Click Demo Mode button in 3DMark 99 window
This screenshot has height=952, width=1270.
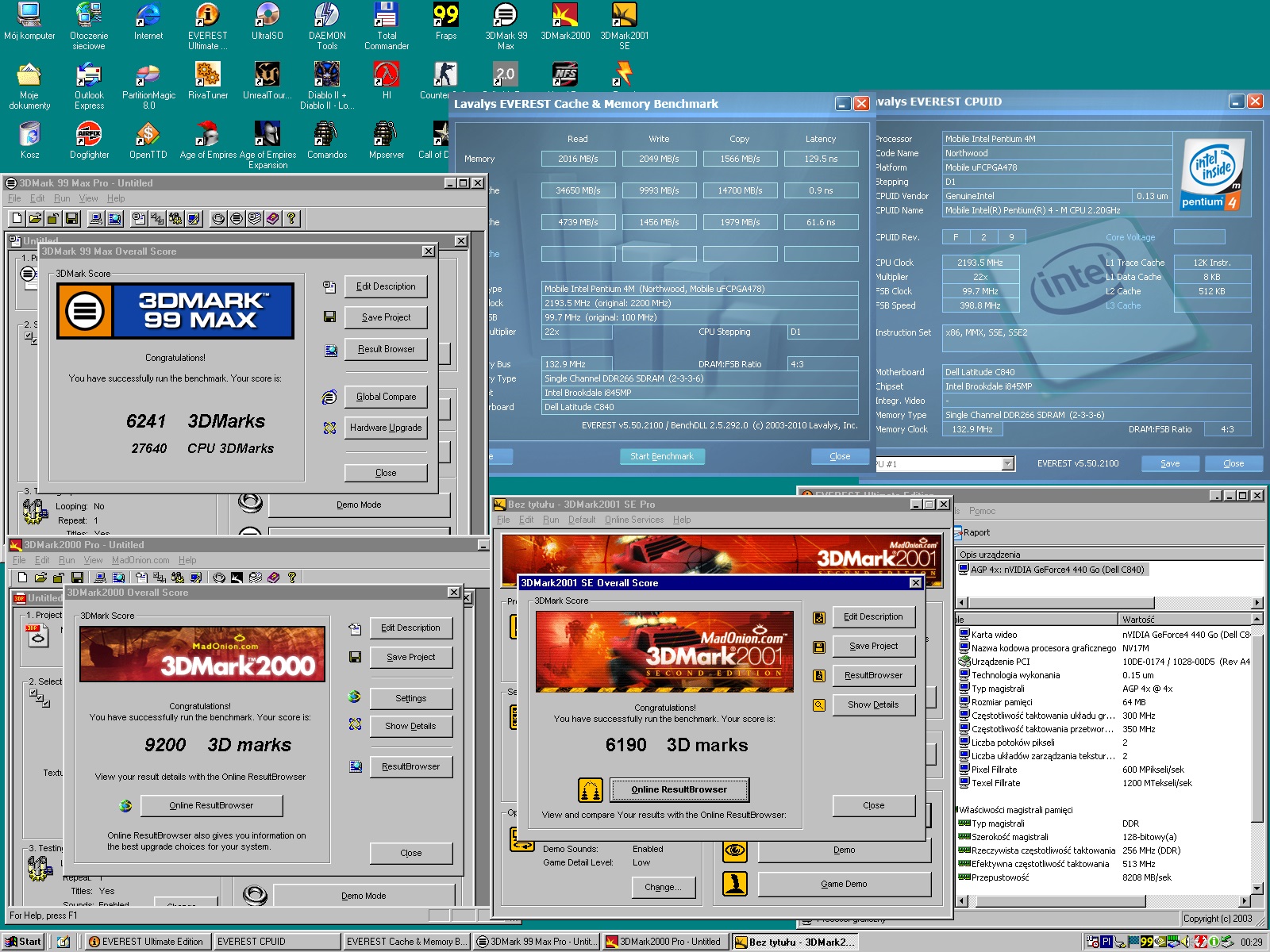[359, 505]
